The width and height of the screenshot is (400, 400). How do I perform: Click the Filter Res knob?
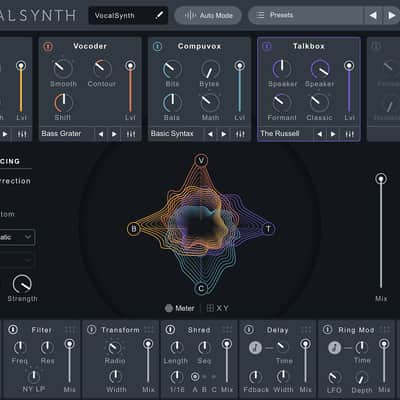(47, 348)
